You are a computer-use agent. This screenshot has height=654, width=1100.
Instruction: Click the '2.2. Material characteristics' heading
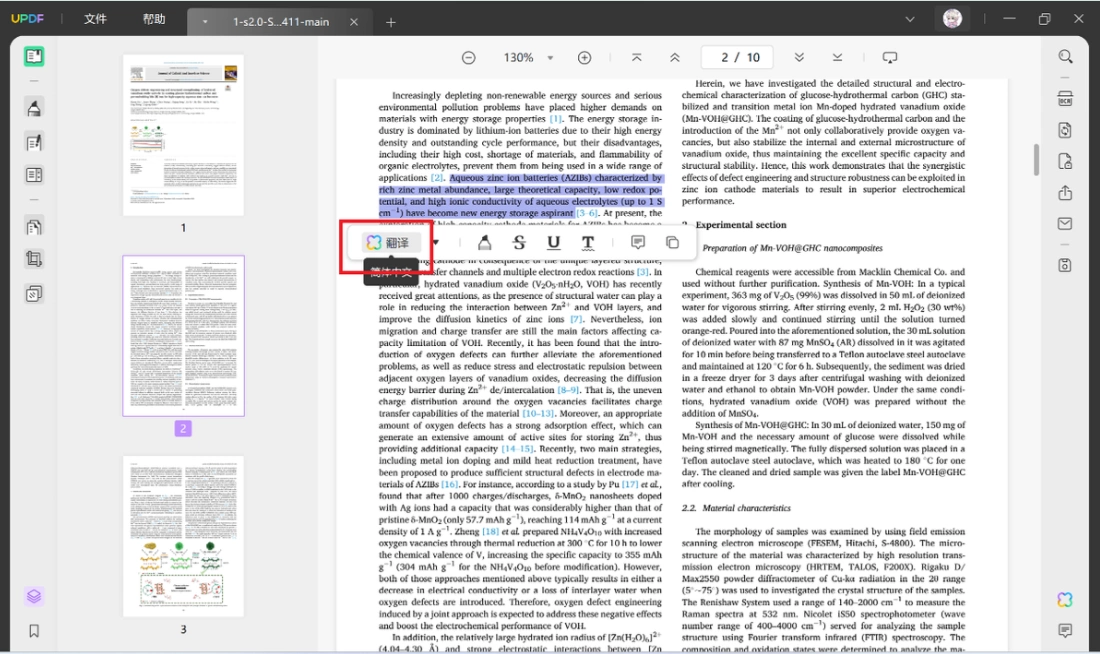point(736,507)
